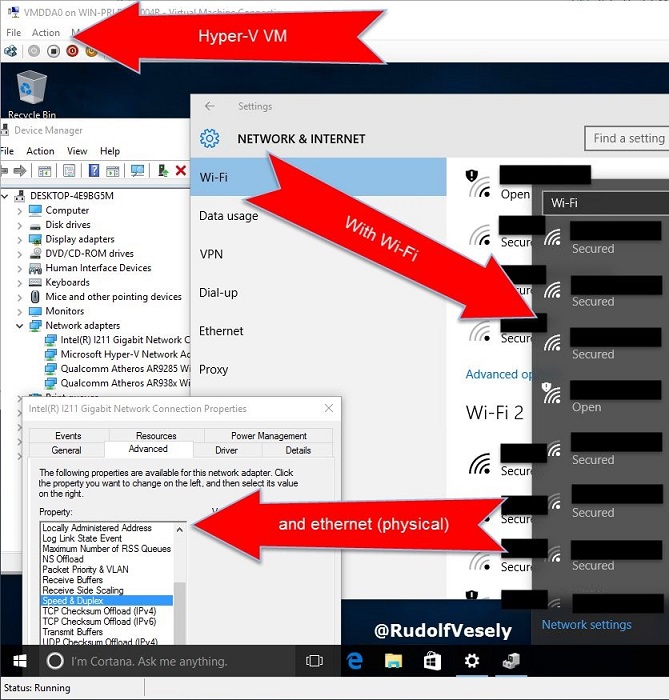Click the Update driver software icon
Screen dimensions: 669x700
[163, 171]
